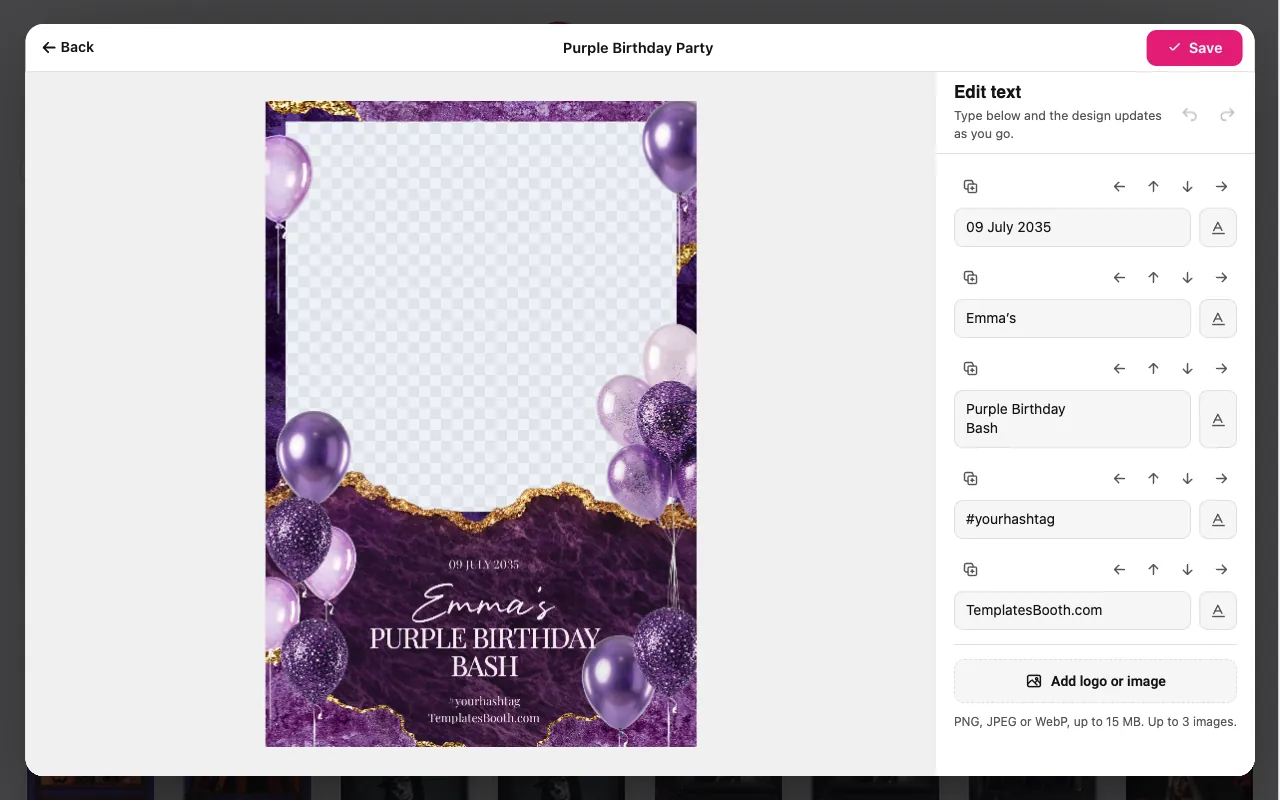This screenshot has height=800, width=1280.
Task: Select the photo booth template preview
Action: tap(481, 424)
